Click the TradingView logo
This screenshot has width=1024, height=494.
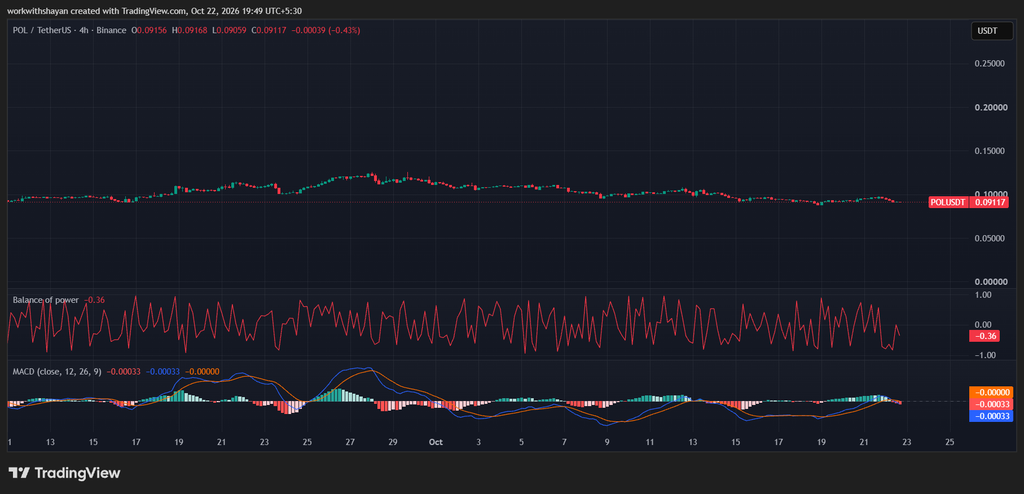pyautogui.click(x=65, y=473)
